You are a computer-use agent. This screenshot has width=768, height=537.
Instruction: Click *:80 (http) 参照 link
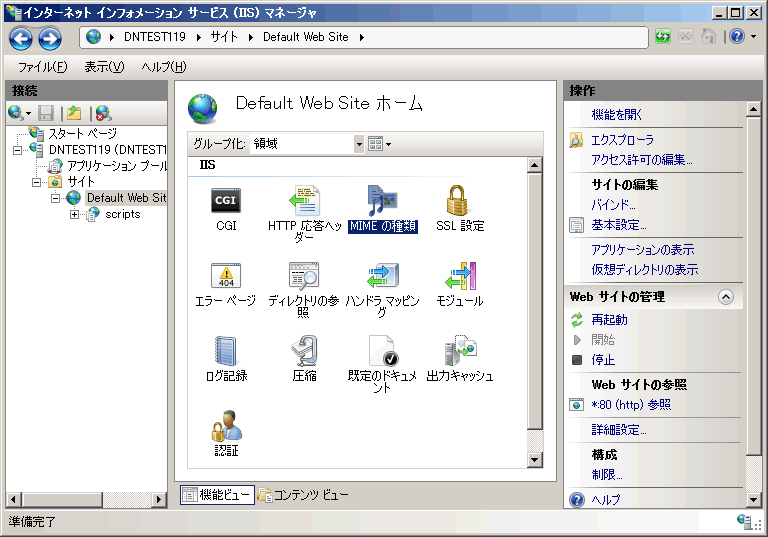(631, 405)
